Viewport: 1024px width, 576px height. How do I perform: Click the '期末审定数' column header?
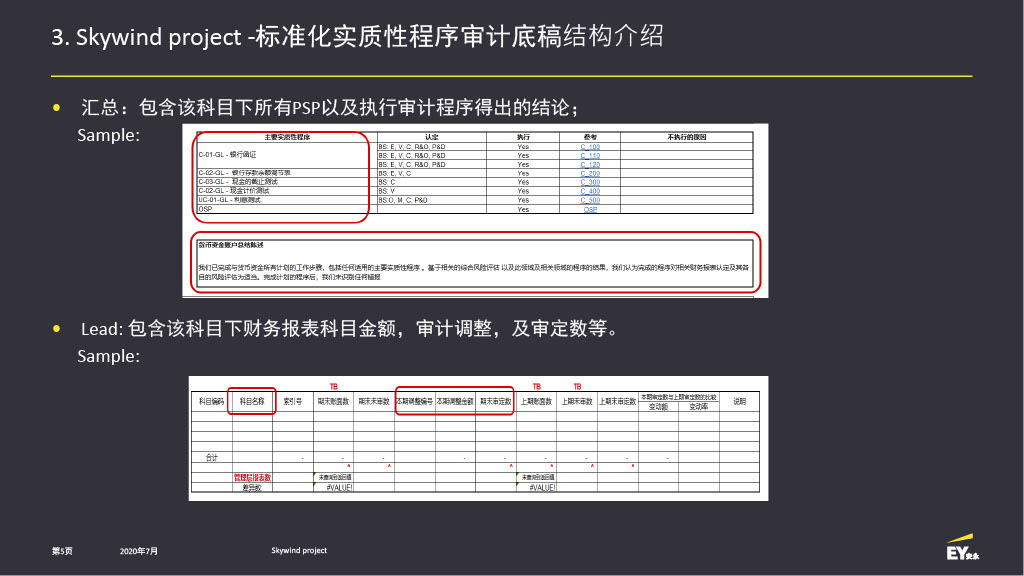tap(496, 402)
